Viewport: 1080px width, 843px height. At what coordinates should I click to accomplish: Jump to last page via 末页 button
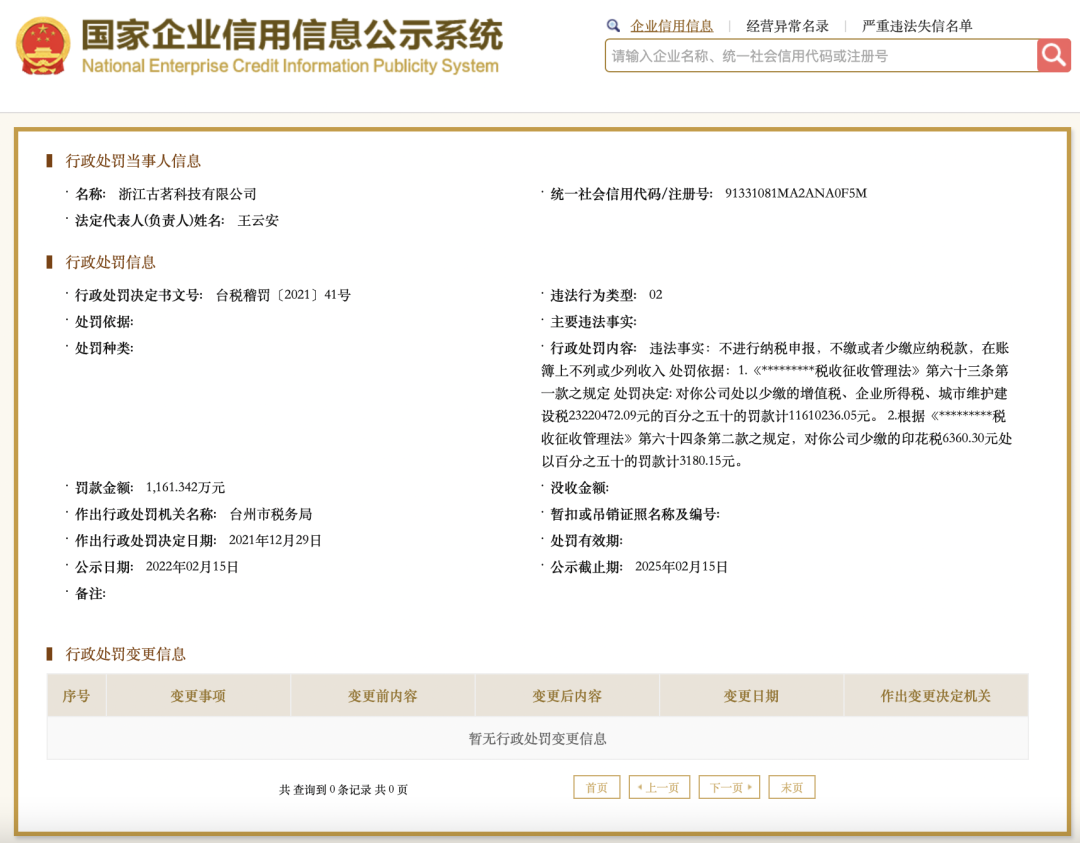pyautogui.click(x=792, y=787)
